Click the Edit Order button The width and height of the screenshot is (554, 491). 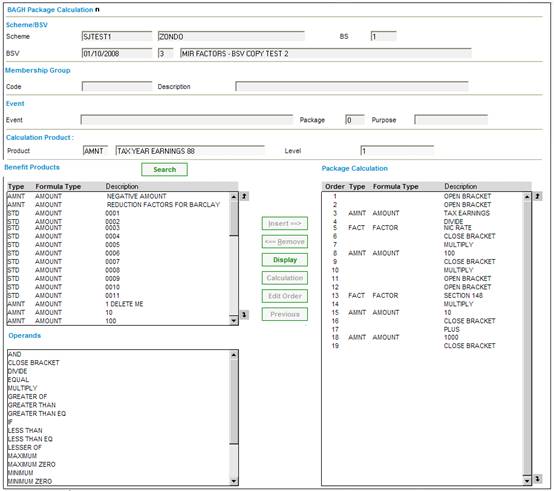[x=285, y=296]
